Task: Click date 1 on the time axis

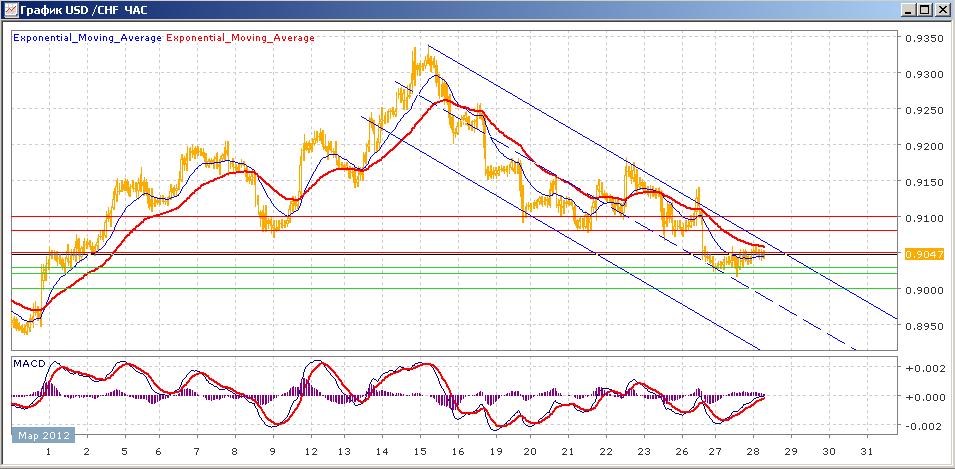Action: tap(48, 452)
